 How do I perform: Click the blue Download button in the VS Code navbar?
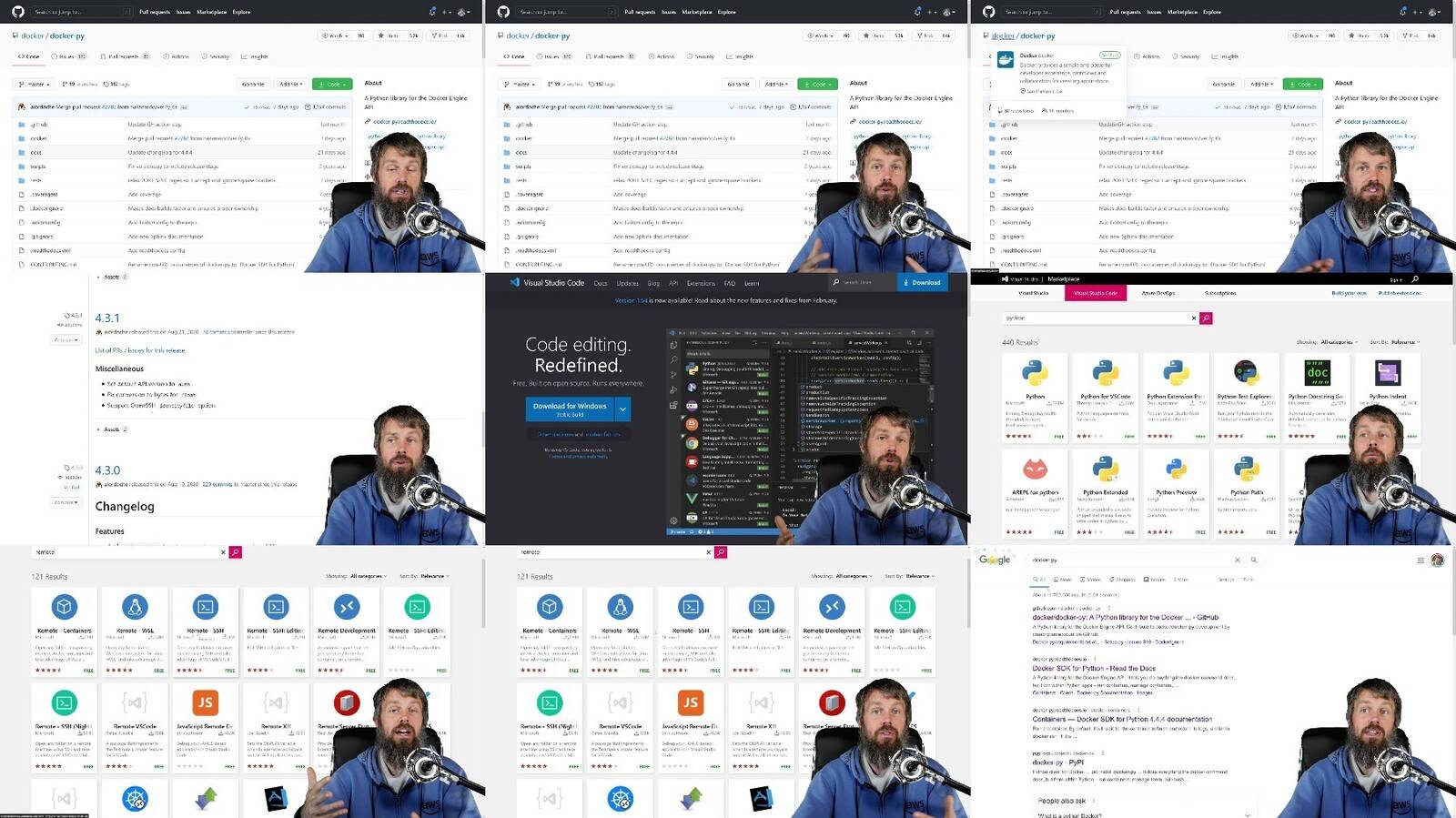[x=922, y=283]
